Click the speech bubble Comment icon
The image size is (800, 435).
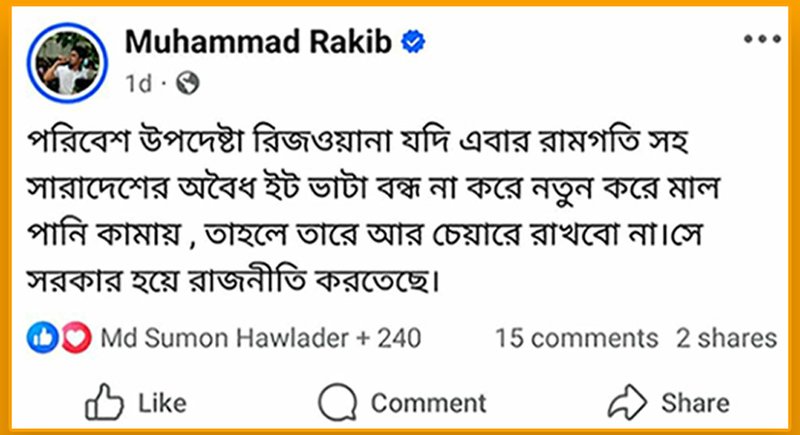(336, 403)
